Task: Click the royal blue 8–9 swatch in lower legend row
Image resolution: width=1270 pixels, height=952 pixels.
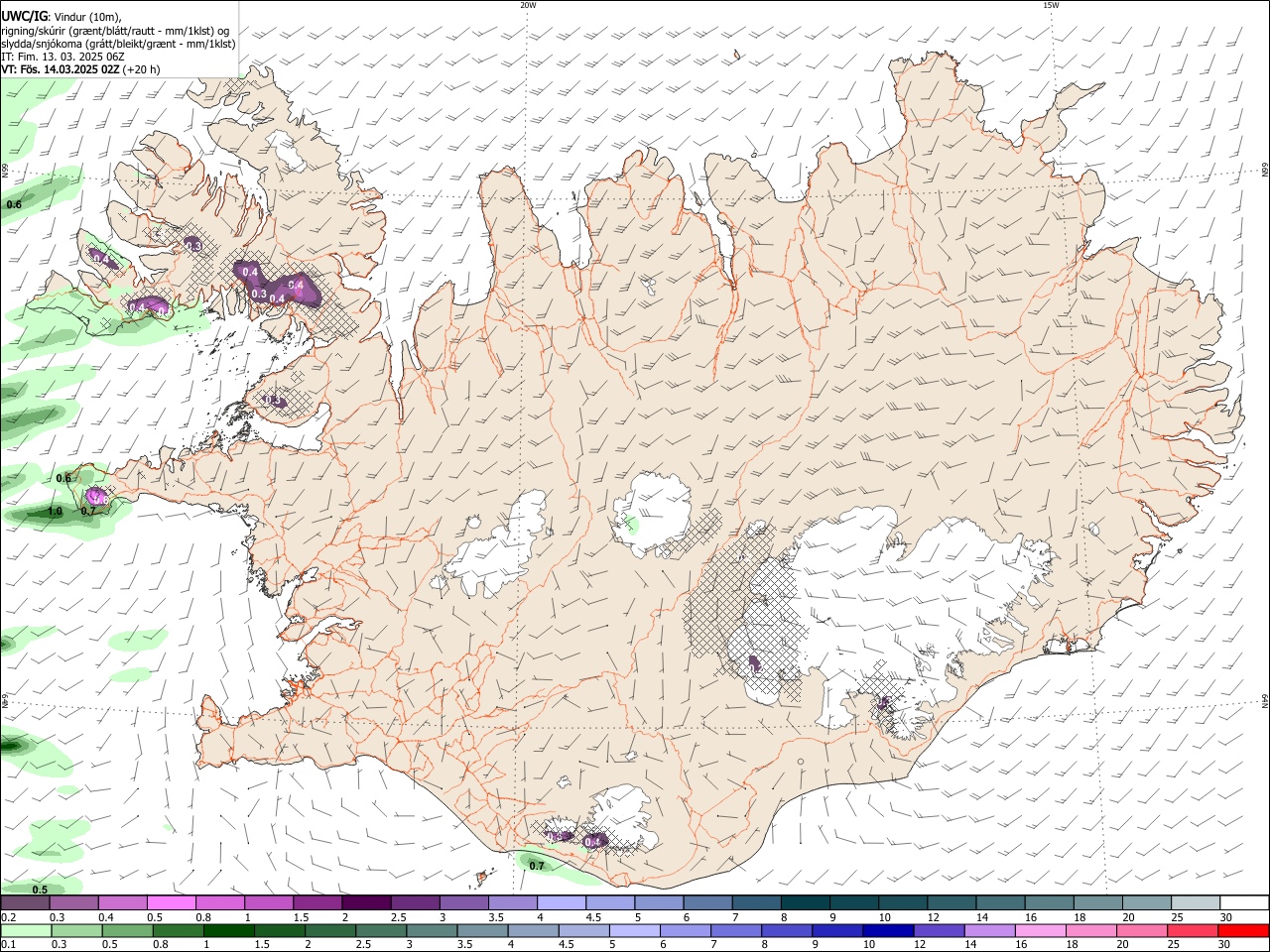Action: point(788,931)
